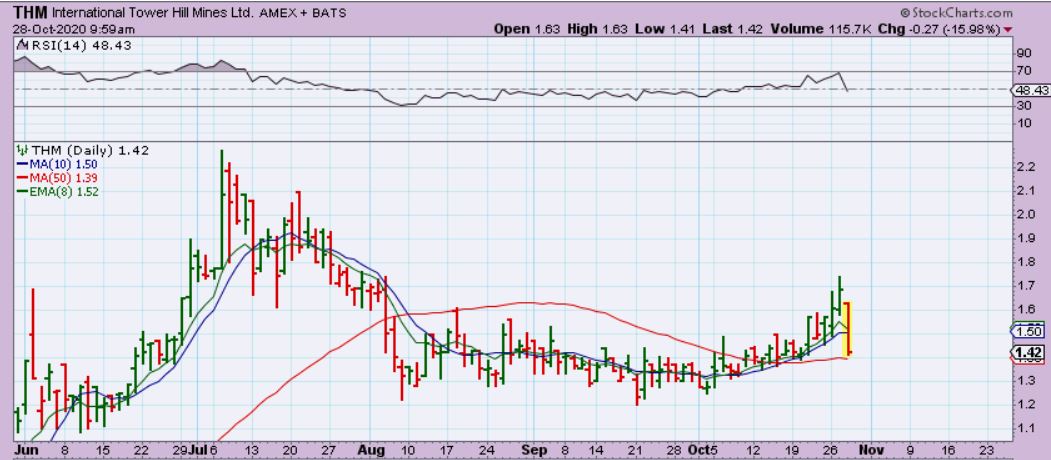
Task: Click the International Tower Hill Mines Ltd. name
Action: pyautogui.click(x=151, y=13)
